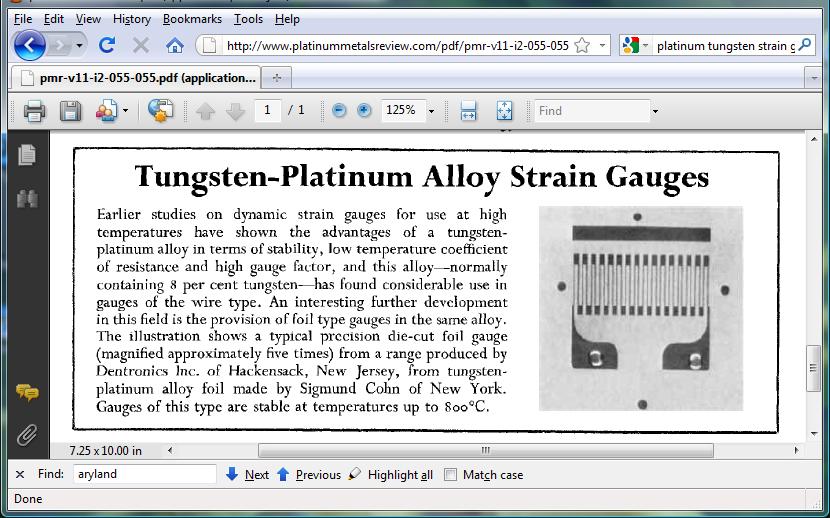Check the Match case checkbox
830x518 pixels.
(450, 475)
